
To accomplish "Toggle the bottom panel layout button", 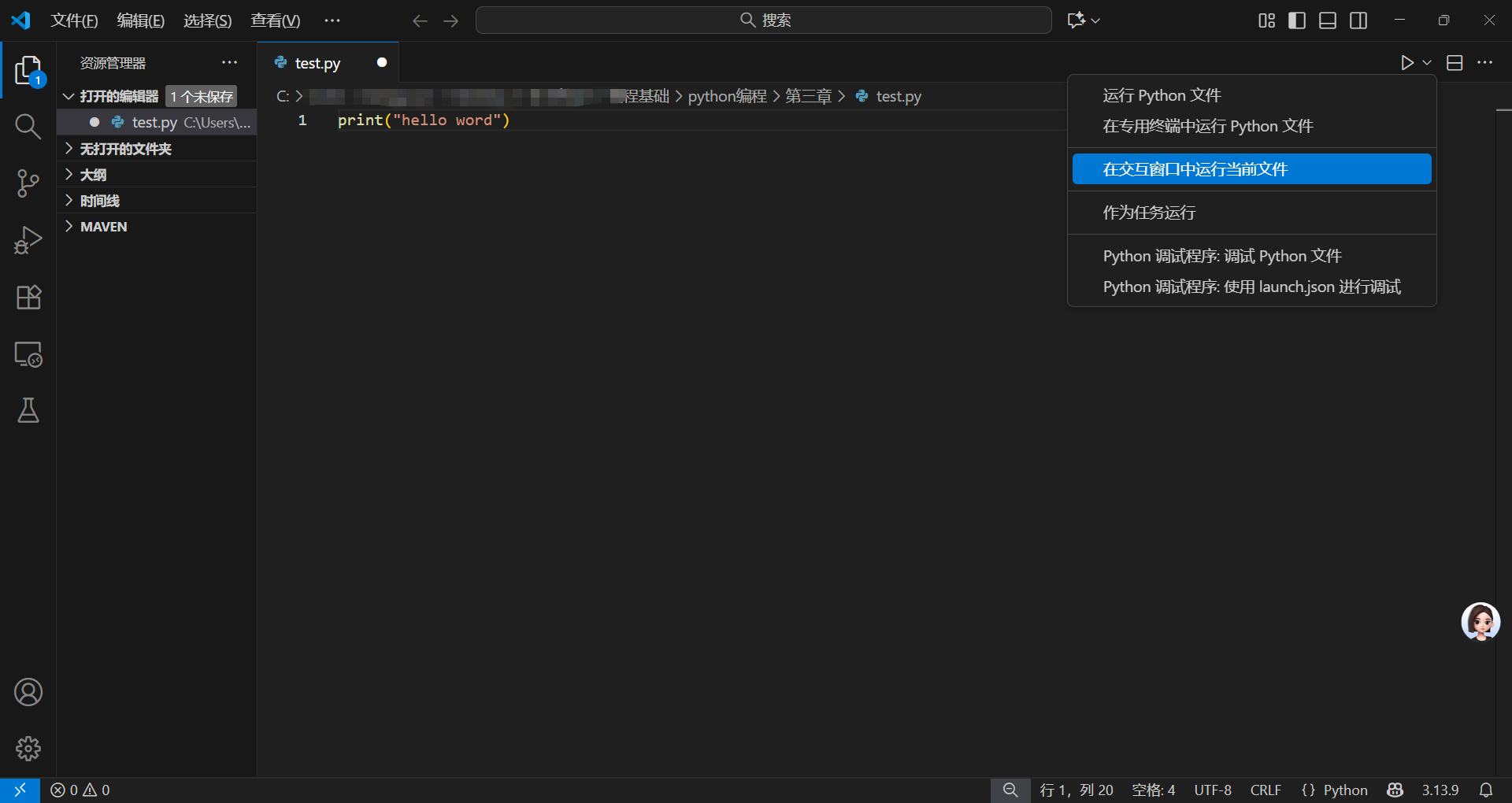I will coord(1327,20).
